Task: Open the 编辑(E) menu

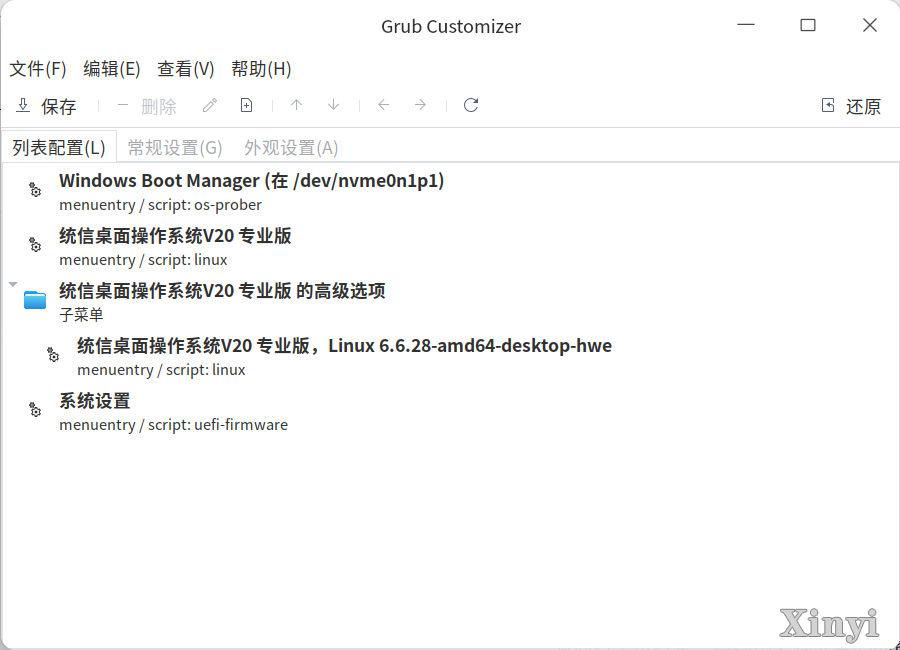Action: click(112, 69)
